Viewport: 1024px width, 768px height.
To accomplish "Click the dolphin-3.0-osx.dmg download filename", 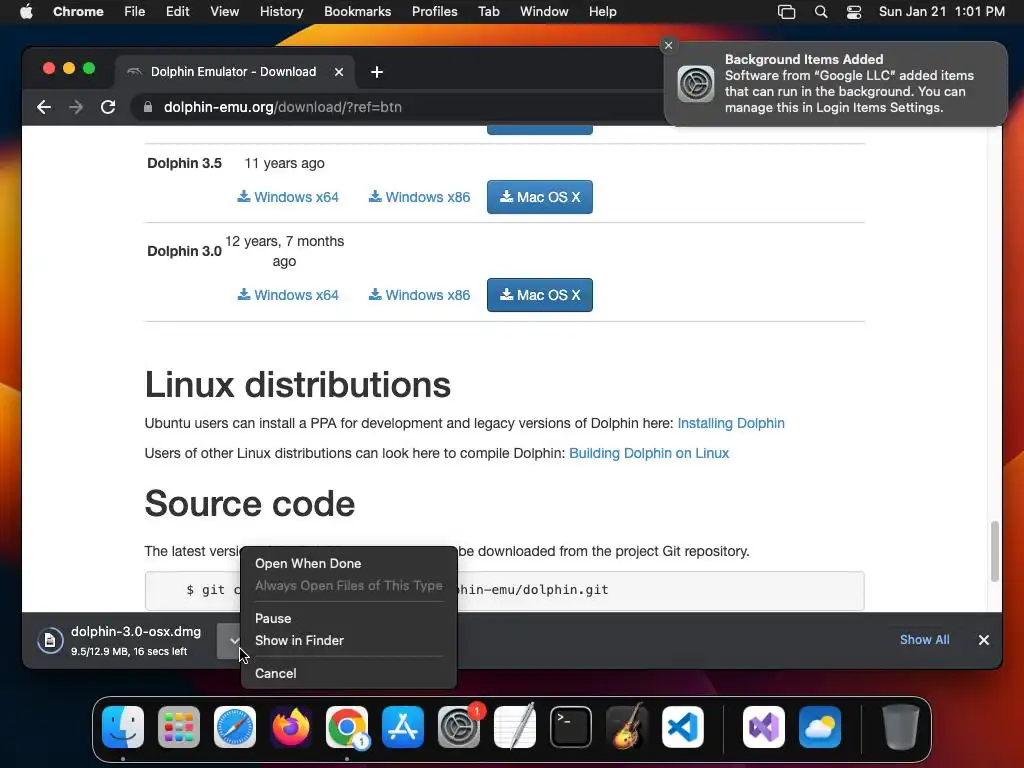I will (136, 632).
